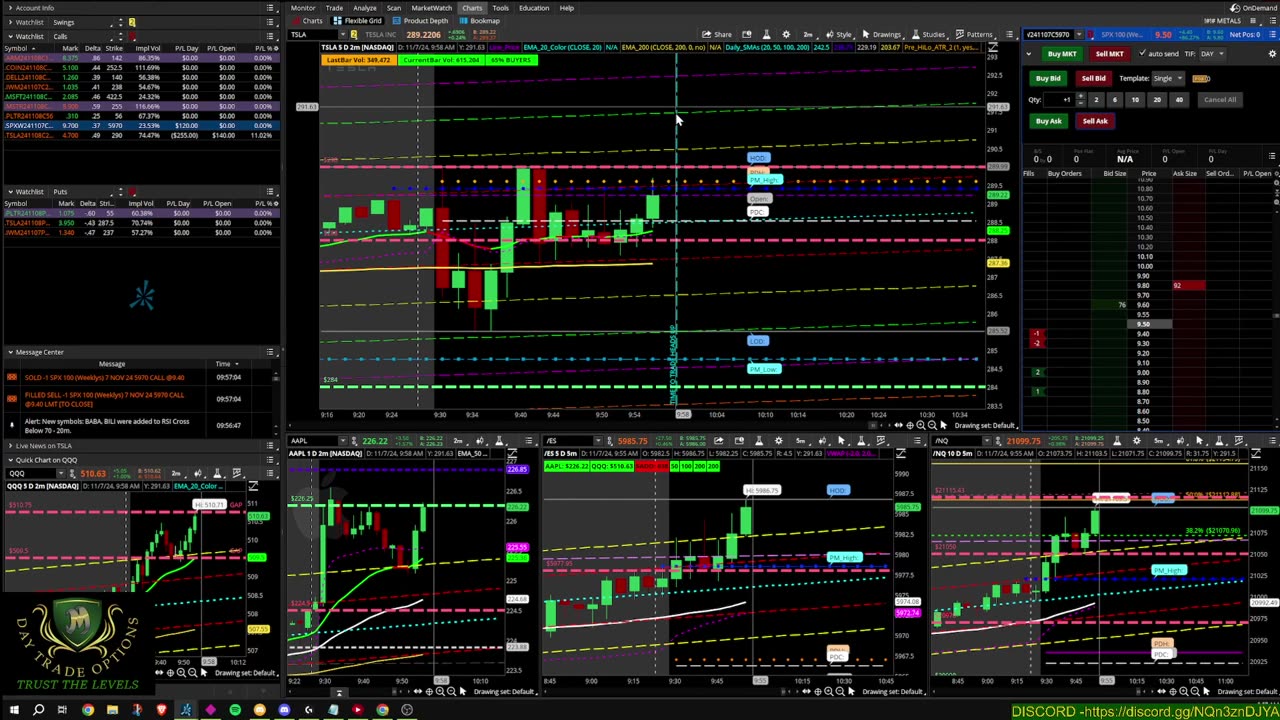This screenshot has width=1280, height=720.
Task: Click the Cancel All button
Action: tap(1219, 99)
